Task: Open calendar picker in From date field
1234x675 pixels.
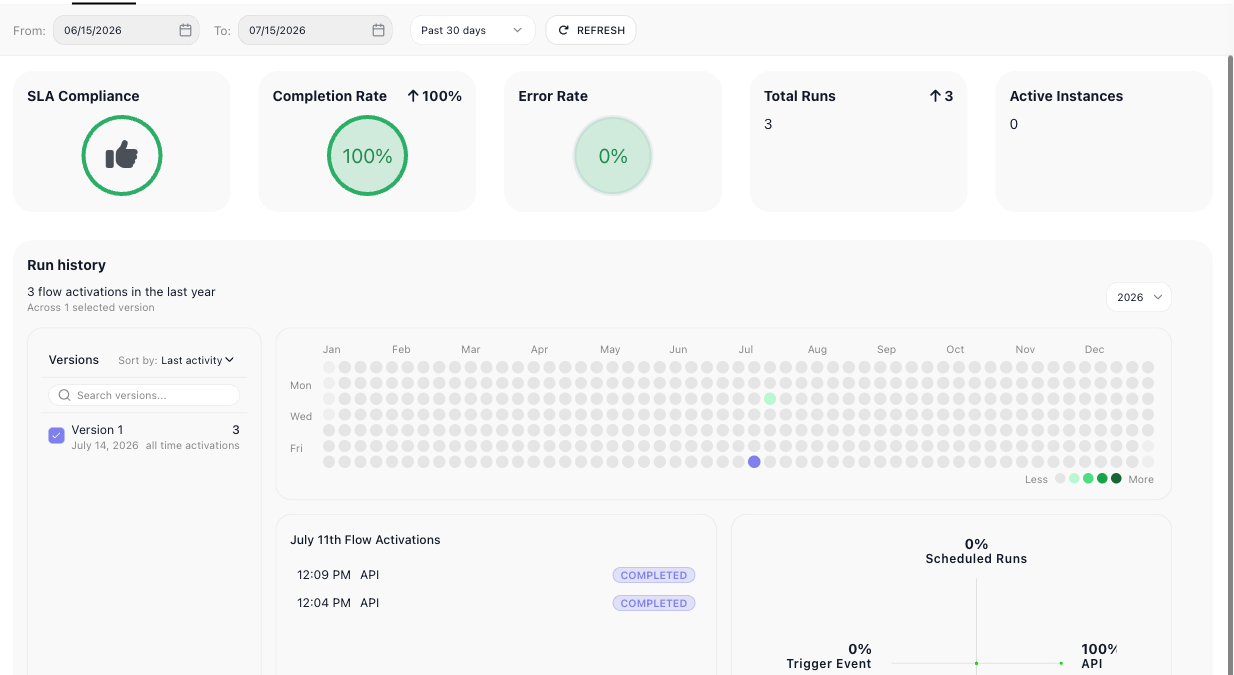Action: (x=185, y=30)
